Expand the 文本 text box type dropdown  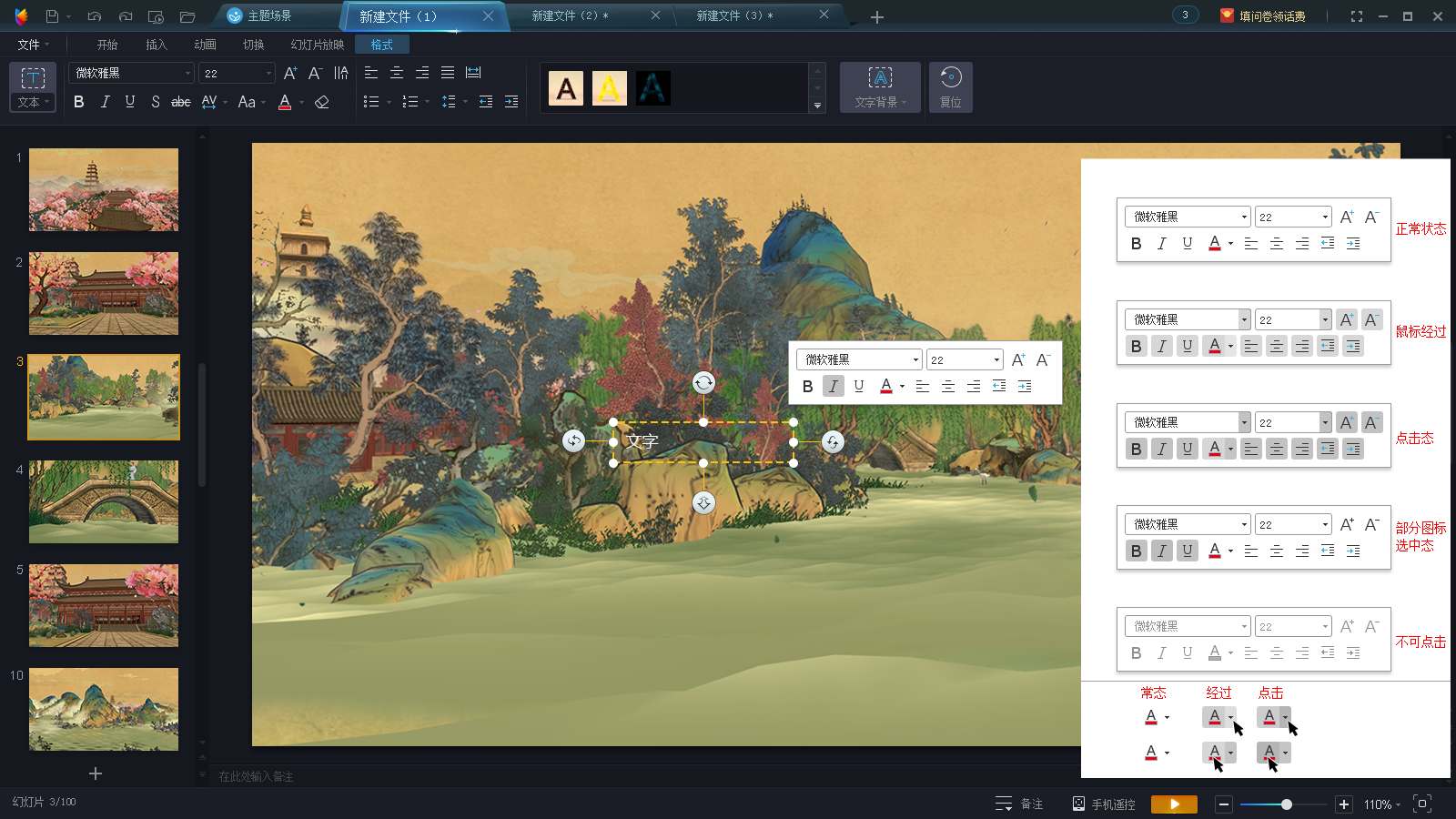[x=33, y=102]
